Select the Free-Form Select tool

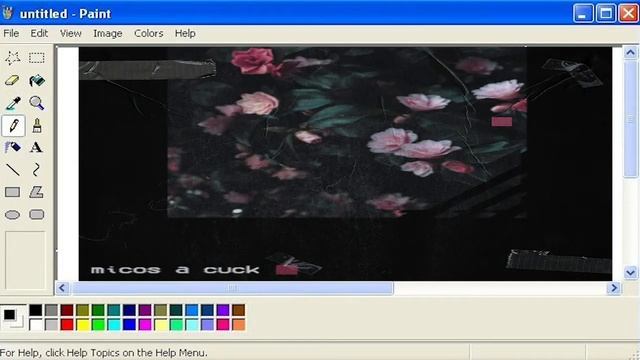point(13,58)
